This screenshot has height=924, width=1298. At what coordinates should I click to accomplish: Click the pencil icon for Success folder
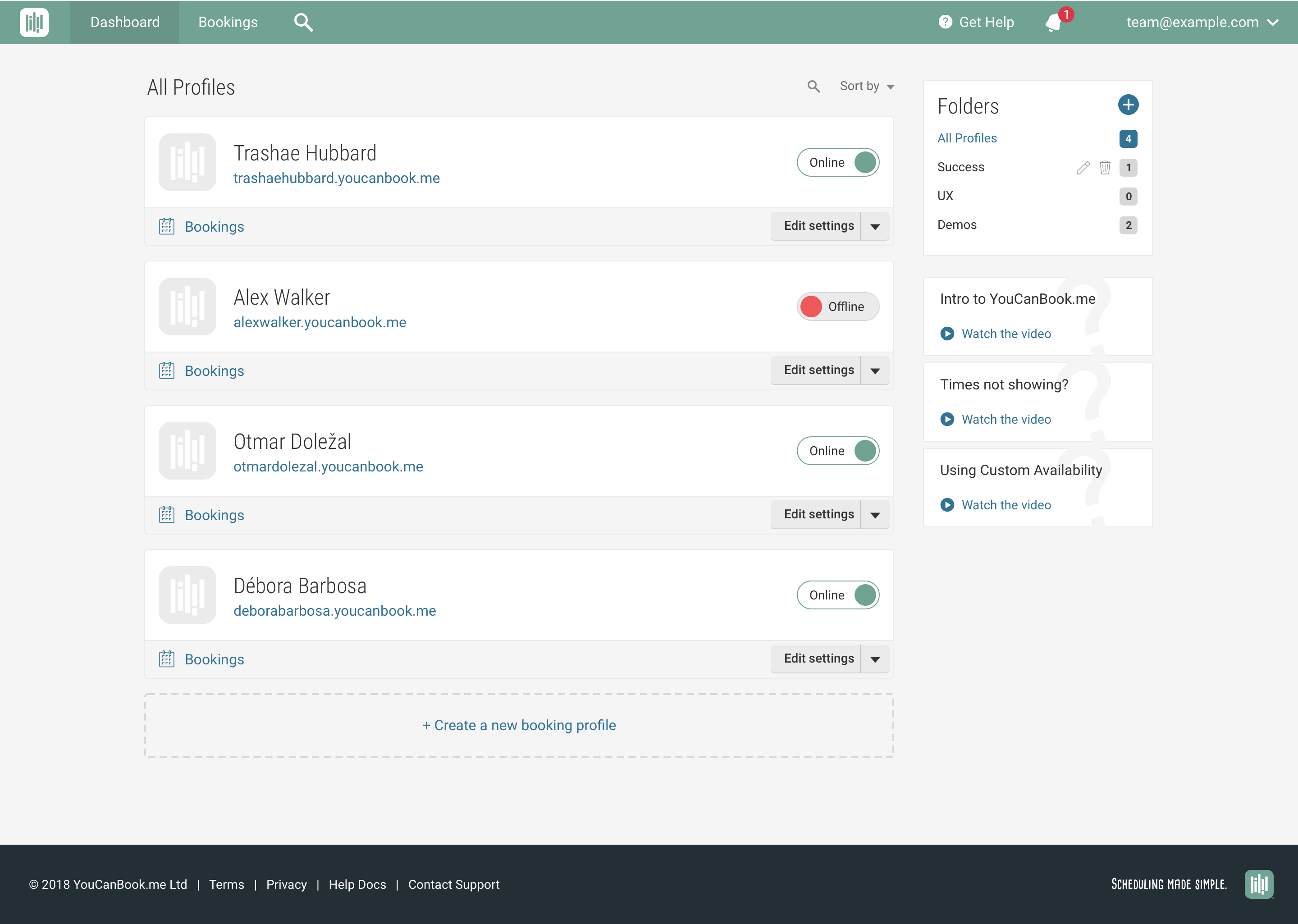[1083, 167]
